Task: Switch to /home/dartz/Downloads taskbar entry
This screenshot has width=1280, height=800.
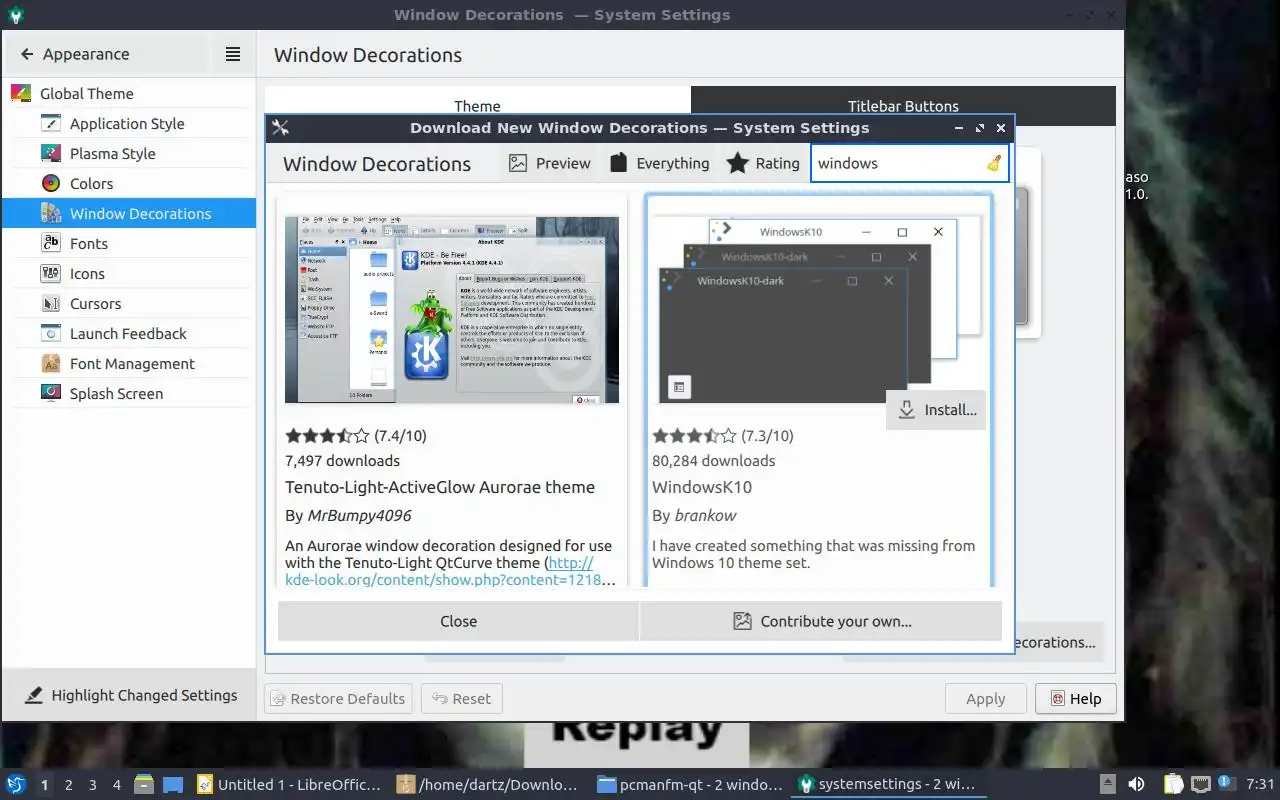Action: (490, 785)
